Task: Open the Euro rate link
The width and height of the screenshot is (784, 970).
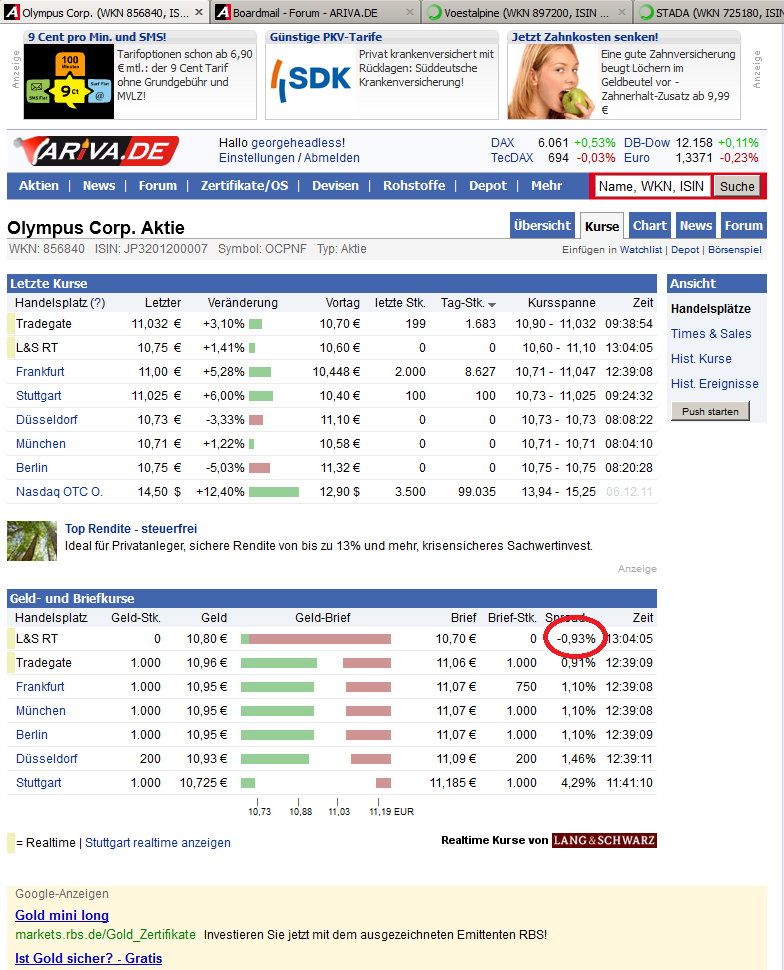Action: pyautogui.click(x=637, y=158)
